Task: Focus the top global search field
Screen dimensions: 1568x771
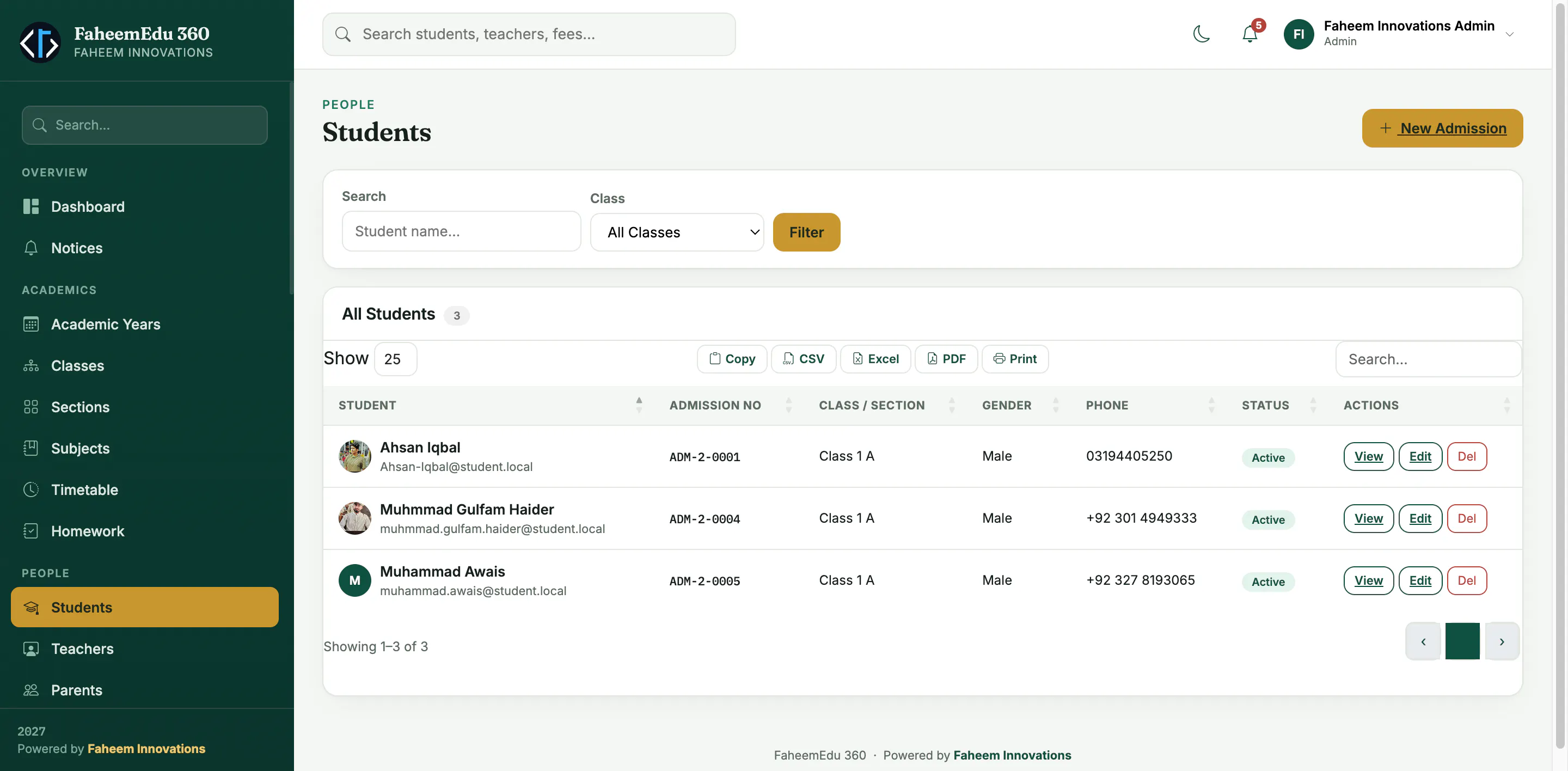Action: coord(529,34)
